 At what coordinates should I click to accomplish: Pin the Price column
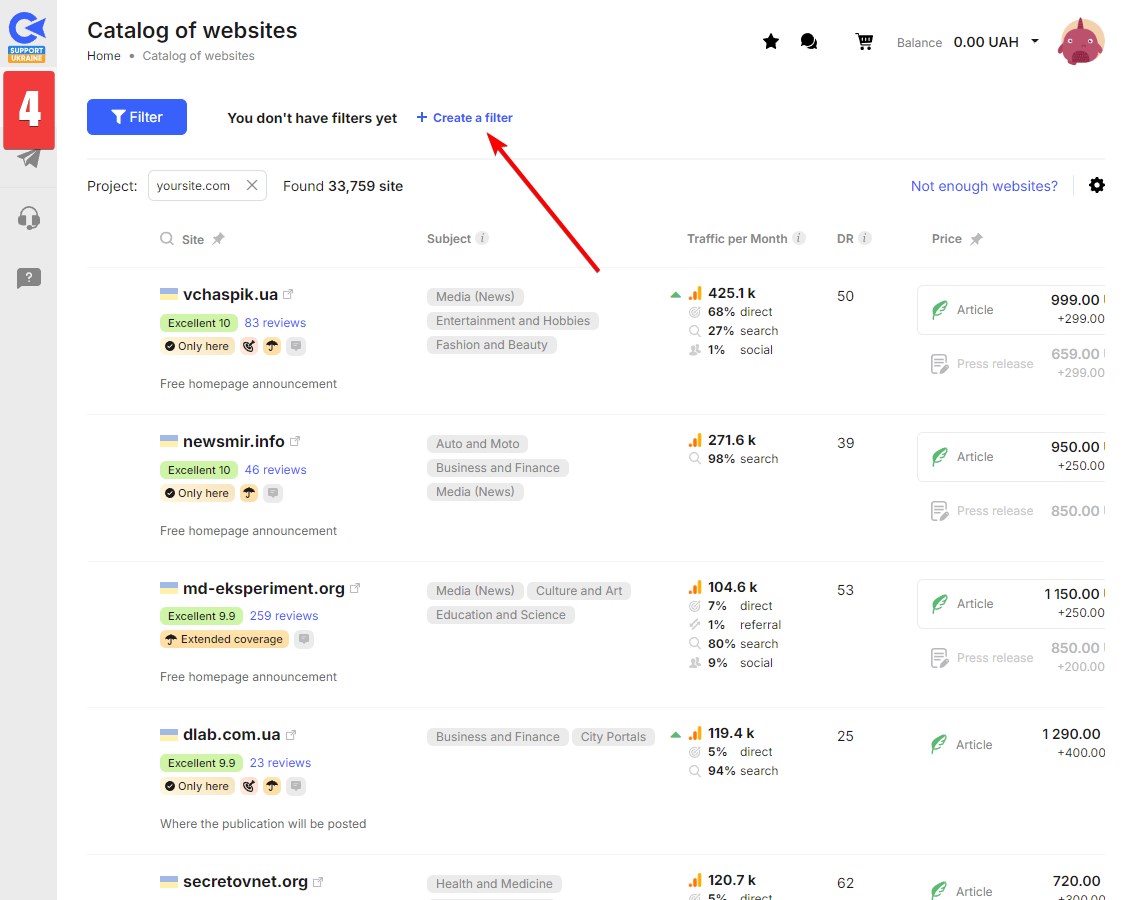click(976, 239)
